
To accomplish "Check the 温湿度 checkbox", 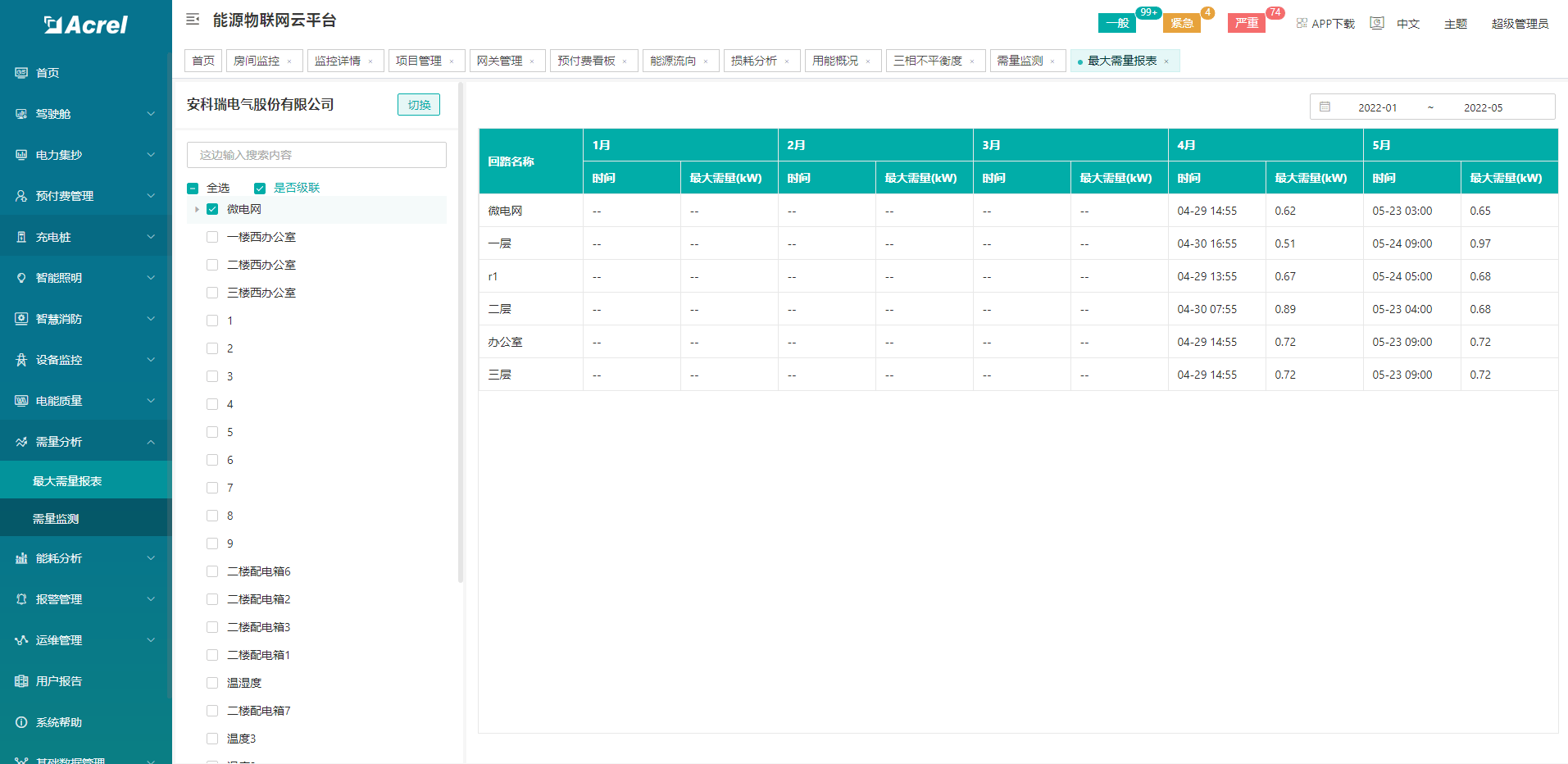I will click(212, 683).
